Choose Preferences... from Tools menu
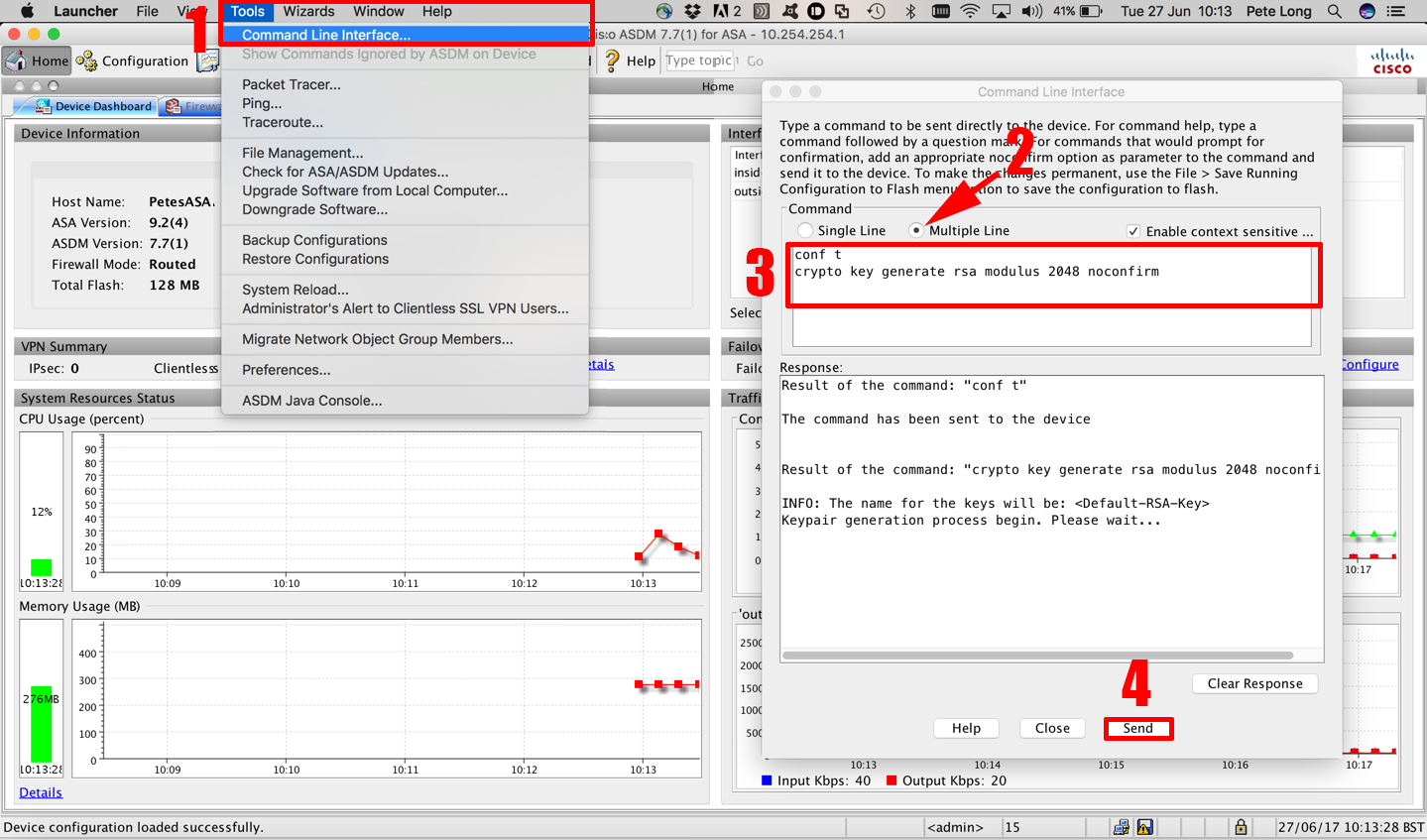The height and width of the screenshot is (840, 1427). 405,370
